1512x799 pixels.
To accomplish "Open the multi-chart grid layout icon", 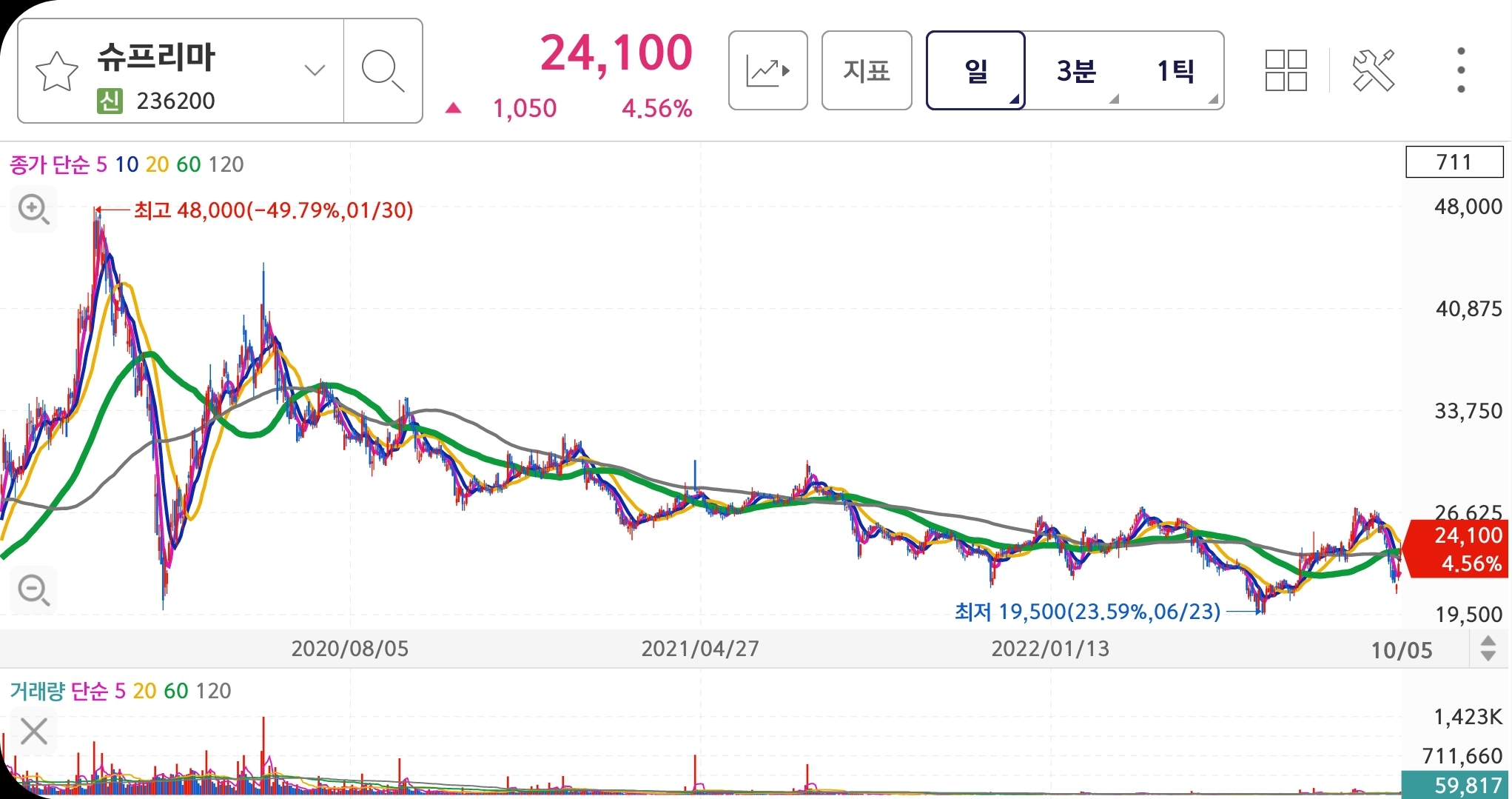I will point(1286,70).
